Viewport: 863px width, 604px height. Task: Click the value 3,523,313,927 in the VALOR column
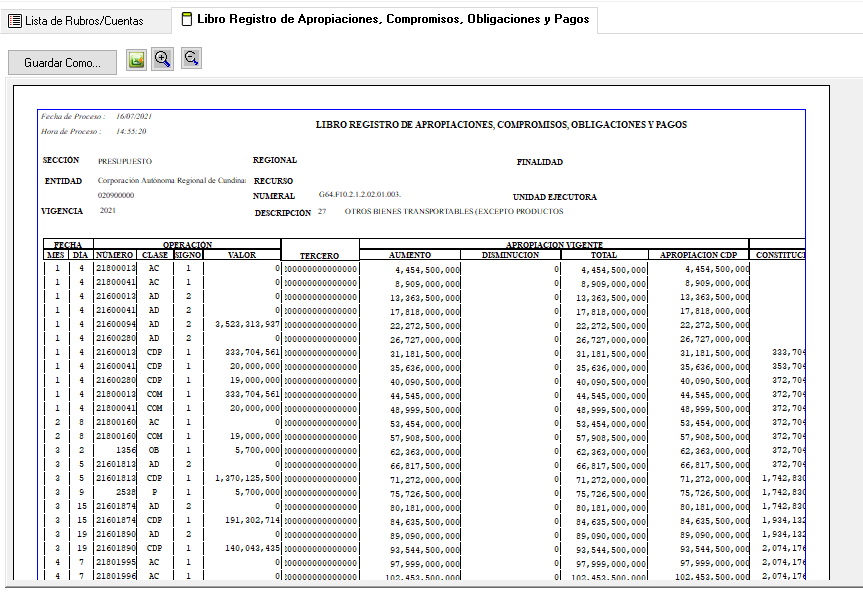(247, 324)
